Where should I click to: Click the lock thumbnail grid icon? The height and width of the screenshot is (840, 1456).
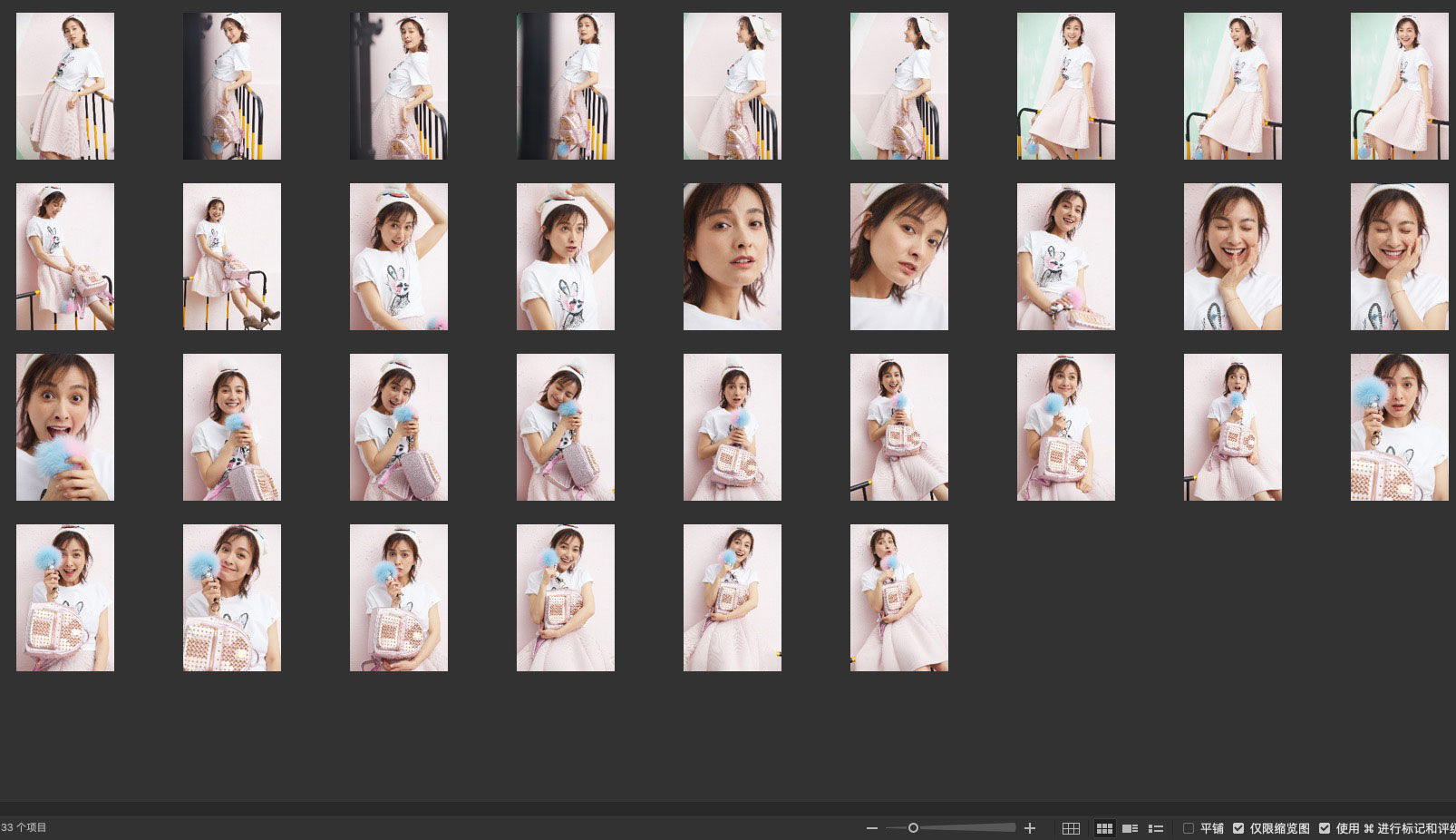tap(1071, 828)
